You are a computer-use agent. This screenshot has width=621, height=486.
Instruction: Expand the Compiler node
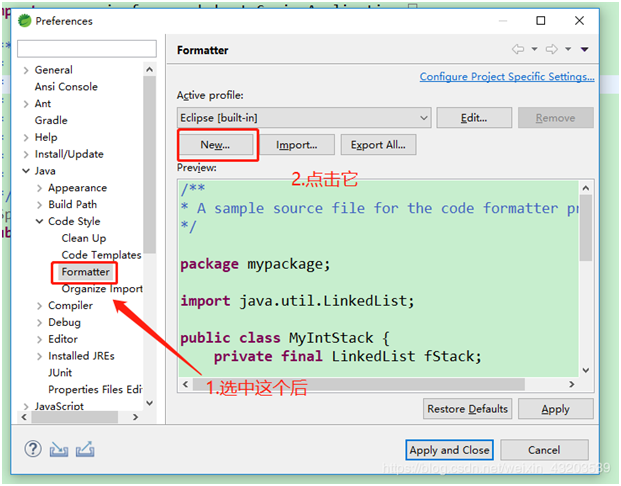pyautogui.click(x=40, y=306)
